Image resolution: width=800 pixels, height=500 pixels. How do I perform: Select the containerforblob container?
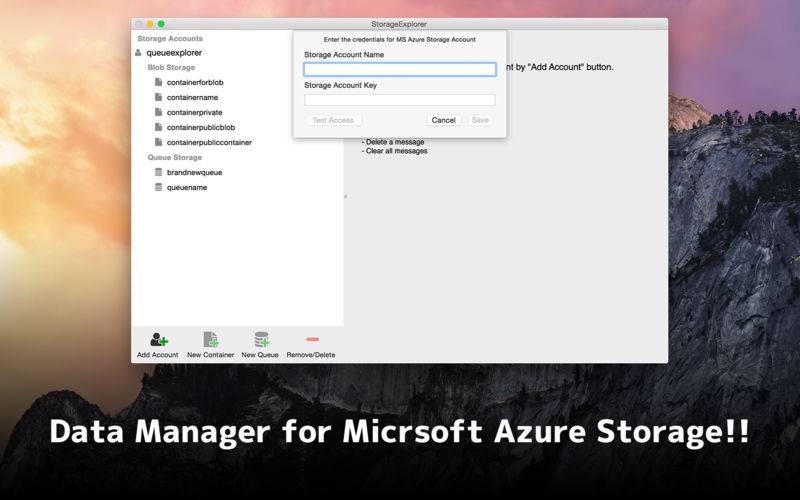pos(195,82)
